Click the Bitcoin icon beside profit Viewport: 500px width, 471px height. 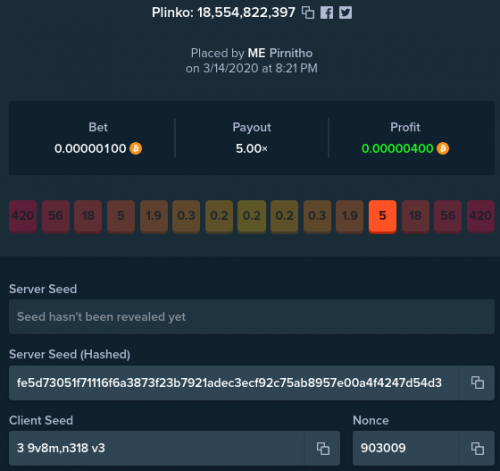[443, 148]
